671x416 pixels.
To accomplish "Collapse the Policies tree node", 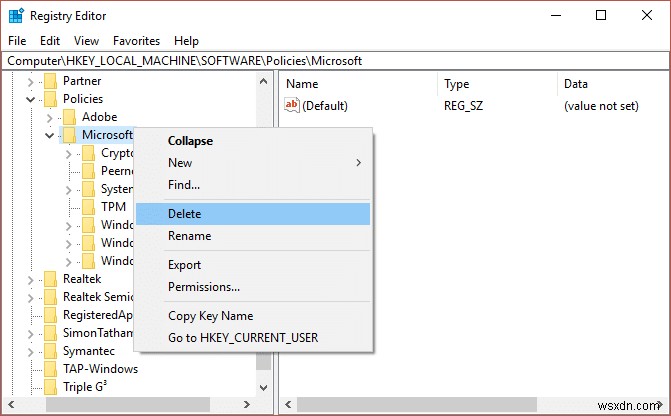I will pos(30,99).
